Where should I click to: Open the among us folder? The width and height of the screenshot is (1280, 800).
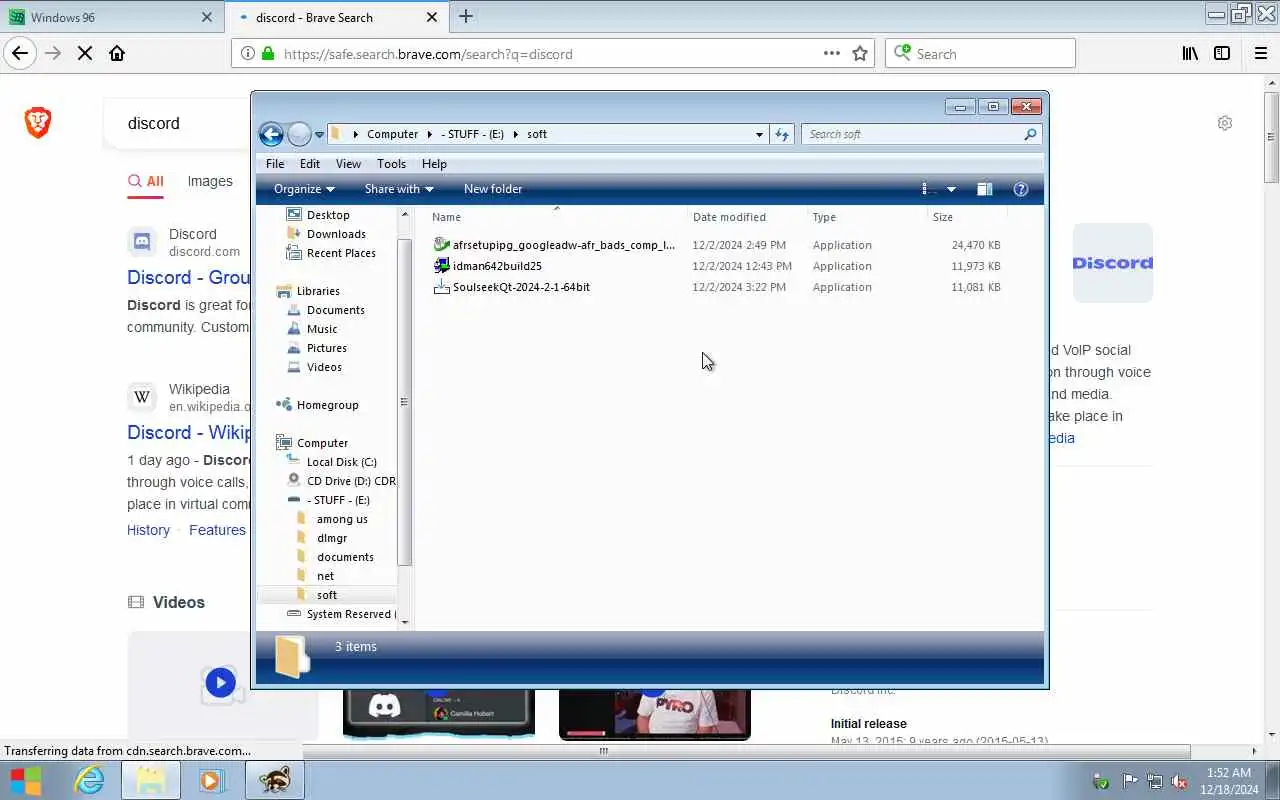click(342, 519)
